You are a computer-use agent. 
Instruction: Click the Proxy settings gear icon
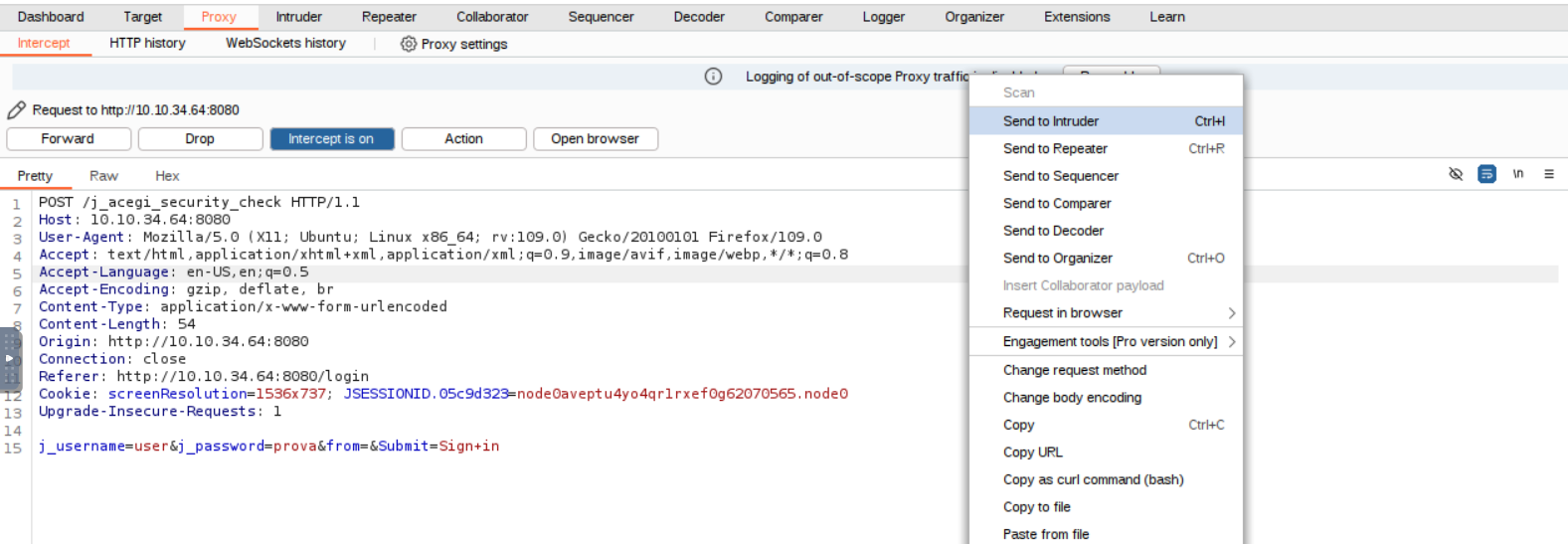(408, 44)
